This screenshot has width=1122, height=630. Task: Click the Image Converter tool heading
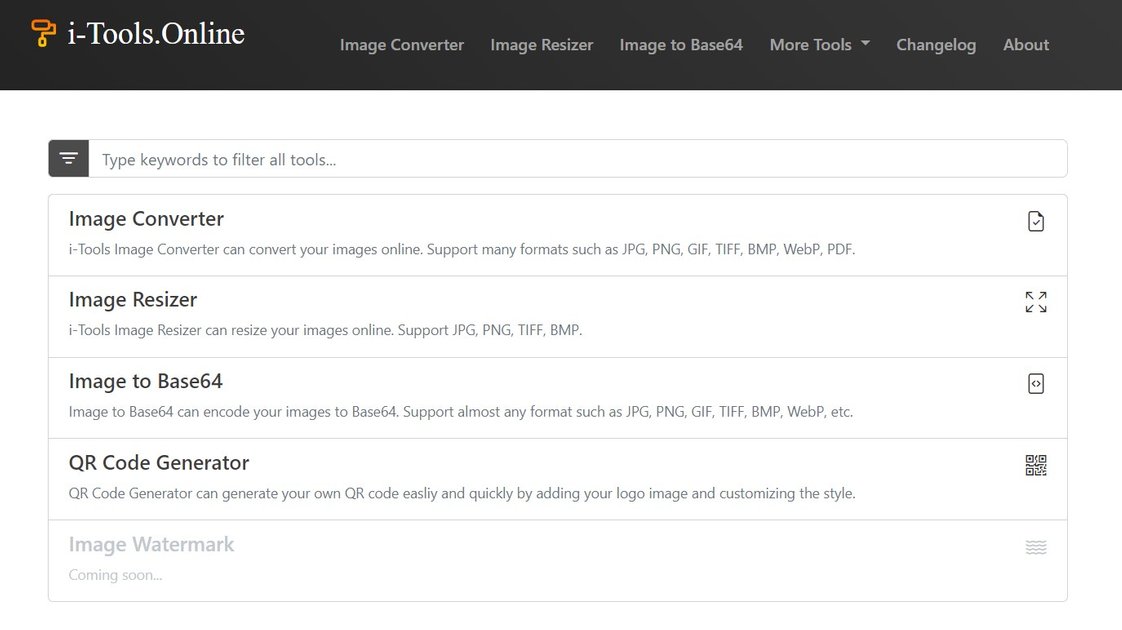click(145, 218)
